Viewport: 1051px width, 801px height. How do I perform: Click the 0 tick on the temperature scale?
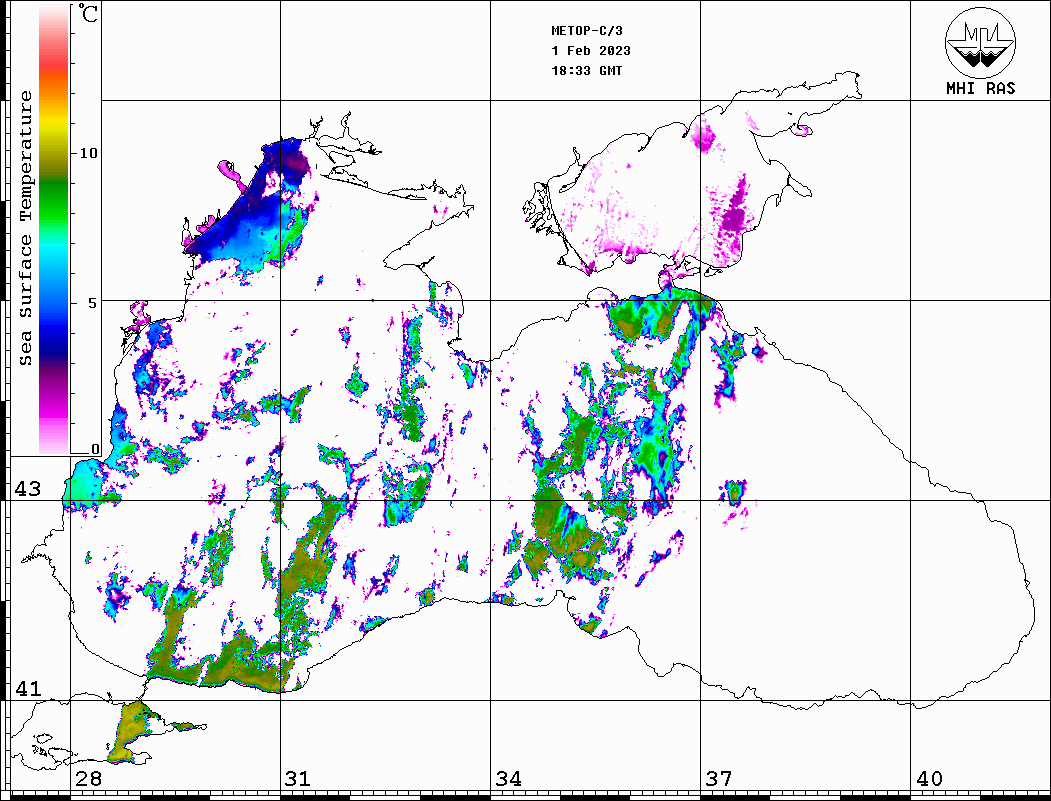[x=95, y=450]
